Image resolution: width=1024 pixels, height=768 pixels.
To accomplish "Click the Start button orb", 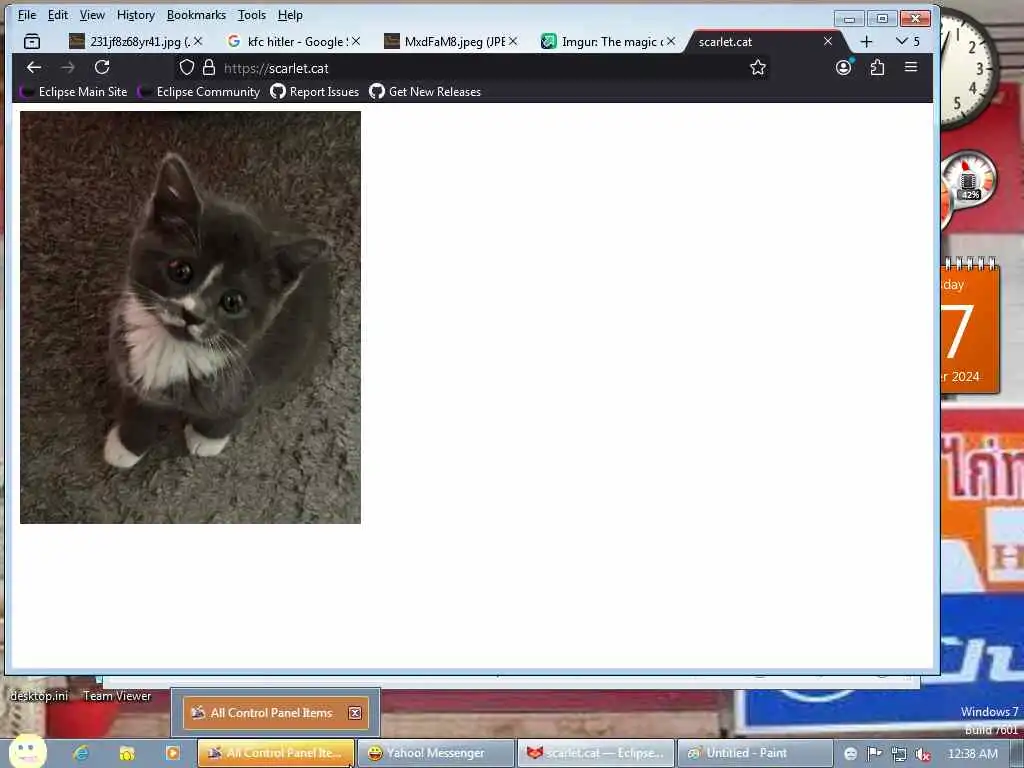I will tap(27, 751).
